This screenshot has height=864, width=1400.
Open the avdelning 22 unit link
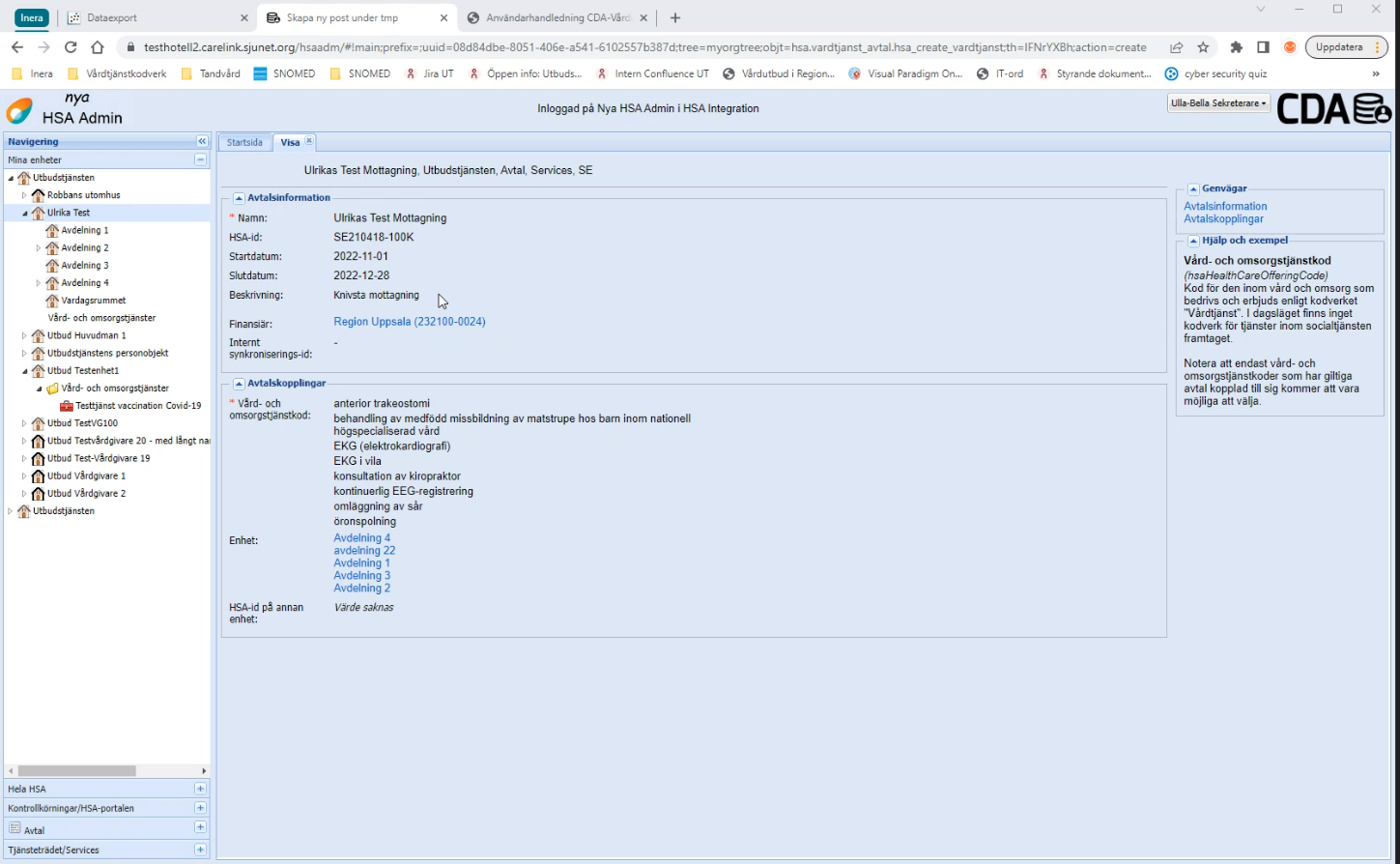(364, 551)
